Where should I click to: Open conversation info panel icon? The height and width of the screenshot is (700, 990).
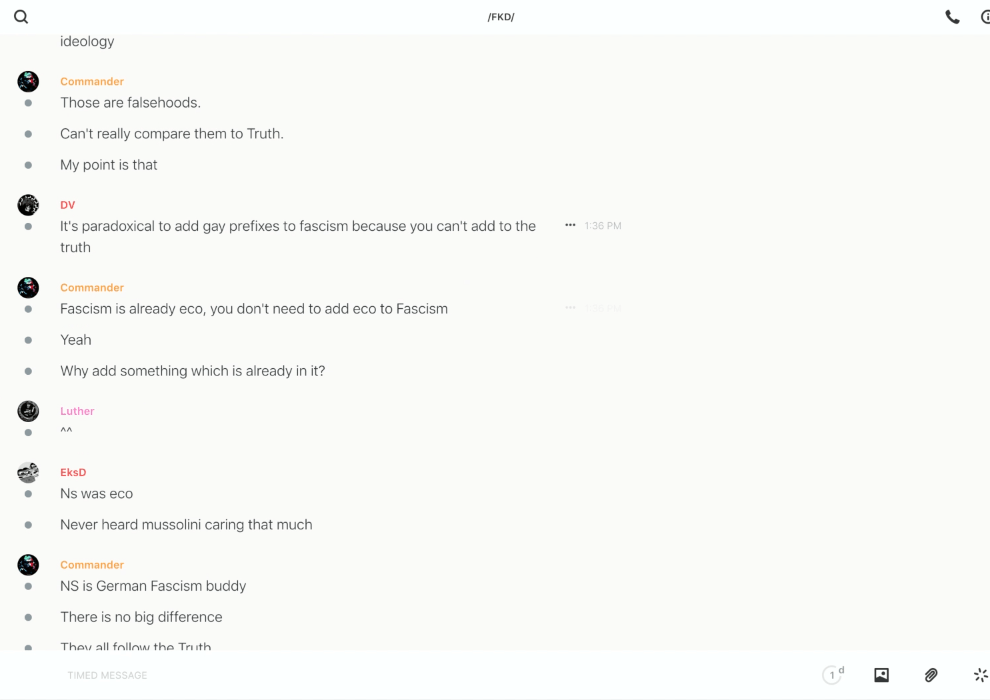[x=985, y=17]
